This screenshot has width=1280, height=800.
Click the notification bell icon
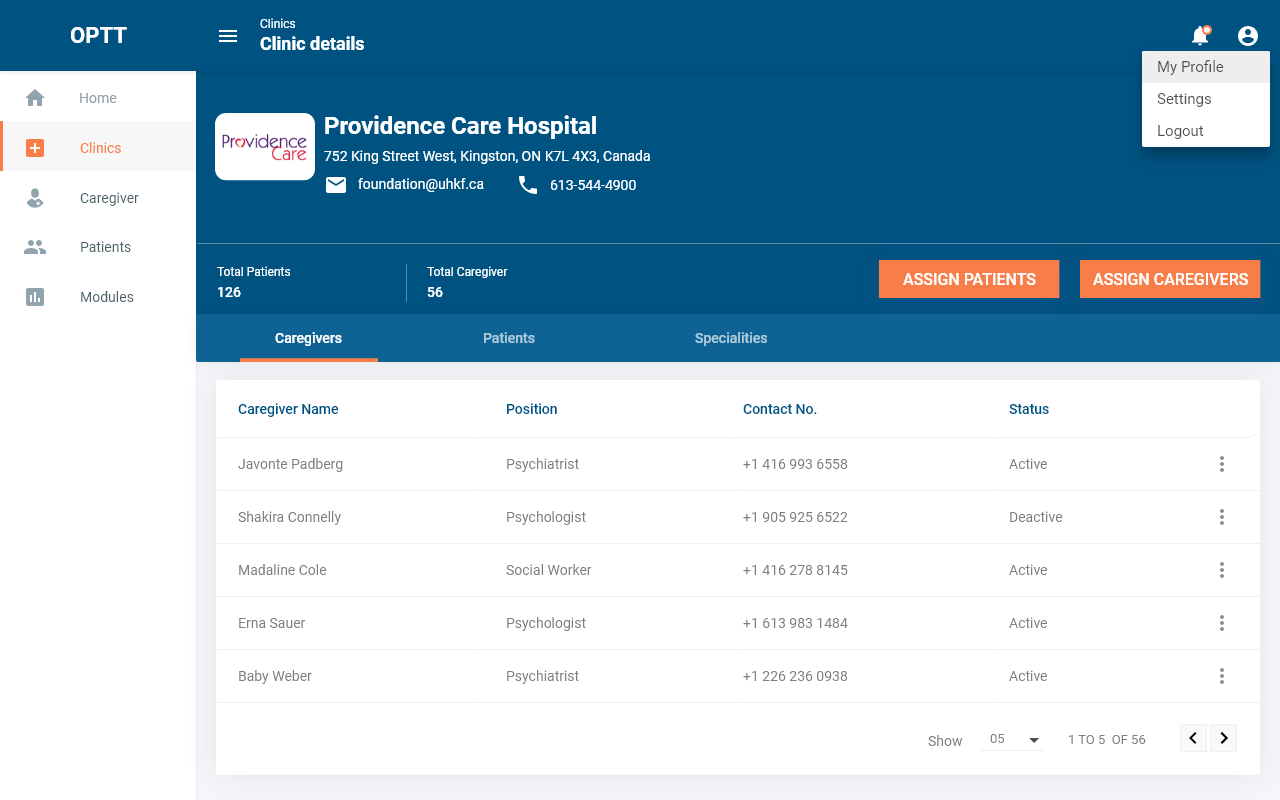(x=1200, y=36)
